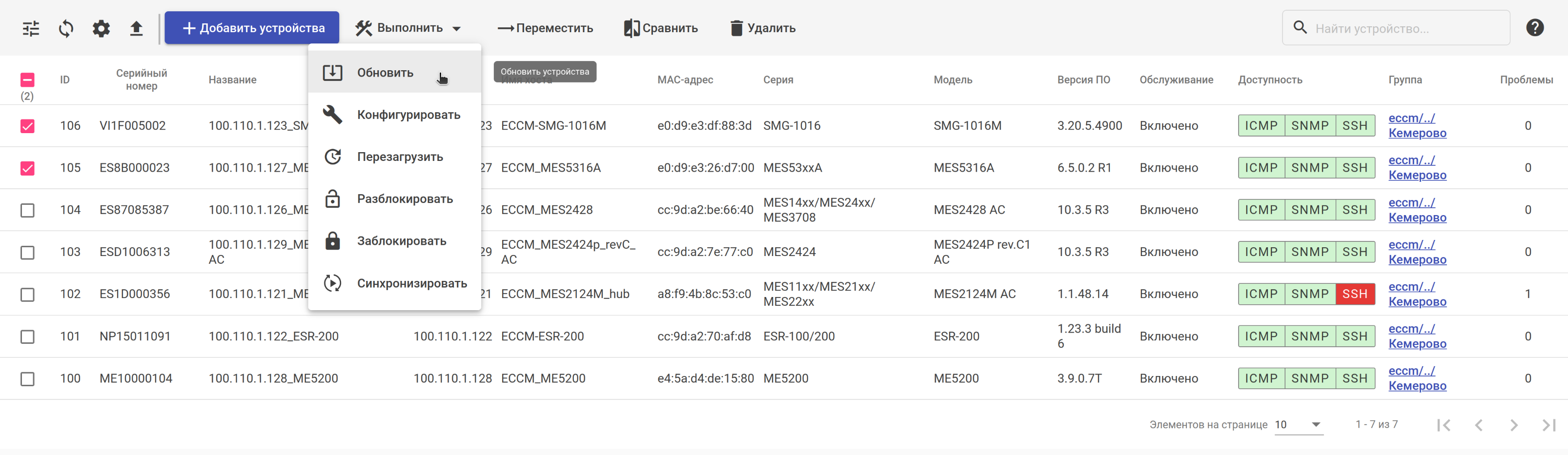Viewport: 1568px width, 455px height.
Task: Jump to the first page icon
Action: (x=1443, y=425)
